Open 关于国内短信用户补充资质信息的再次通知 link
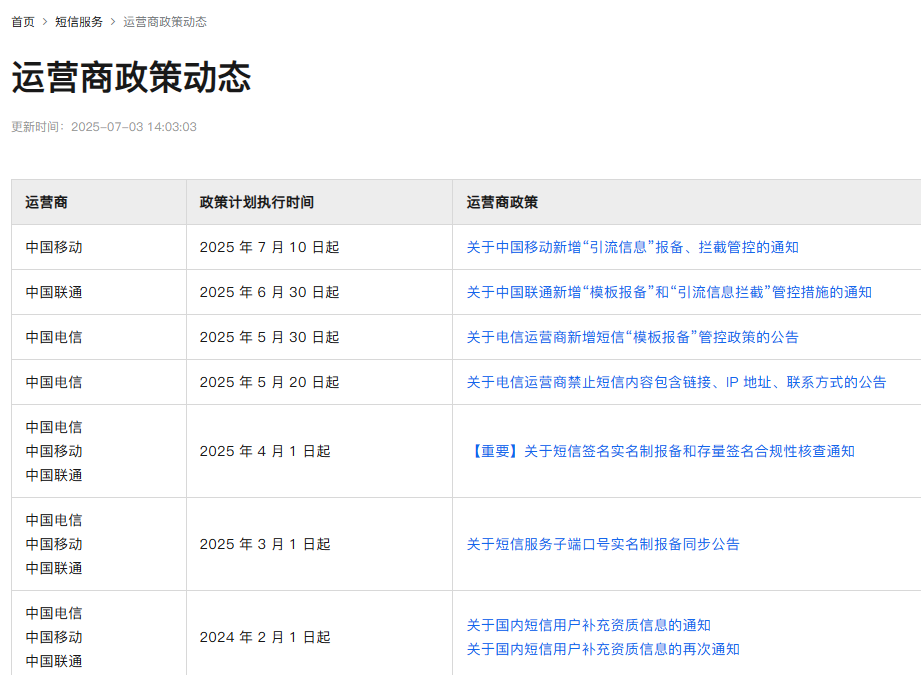 tap(603, 649)
